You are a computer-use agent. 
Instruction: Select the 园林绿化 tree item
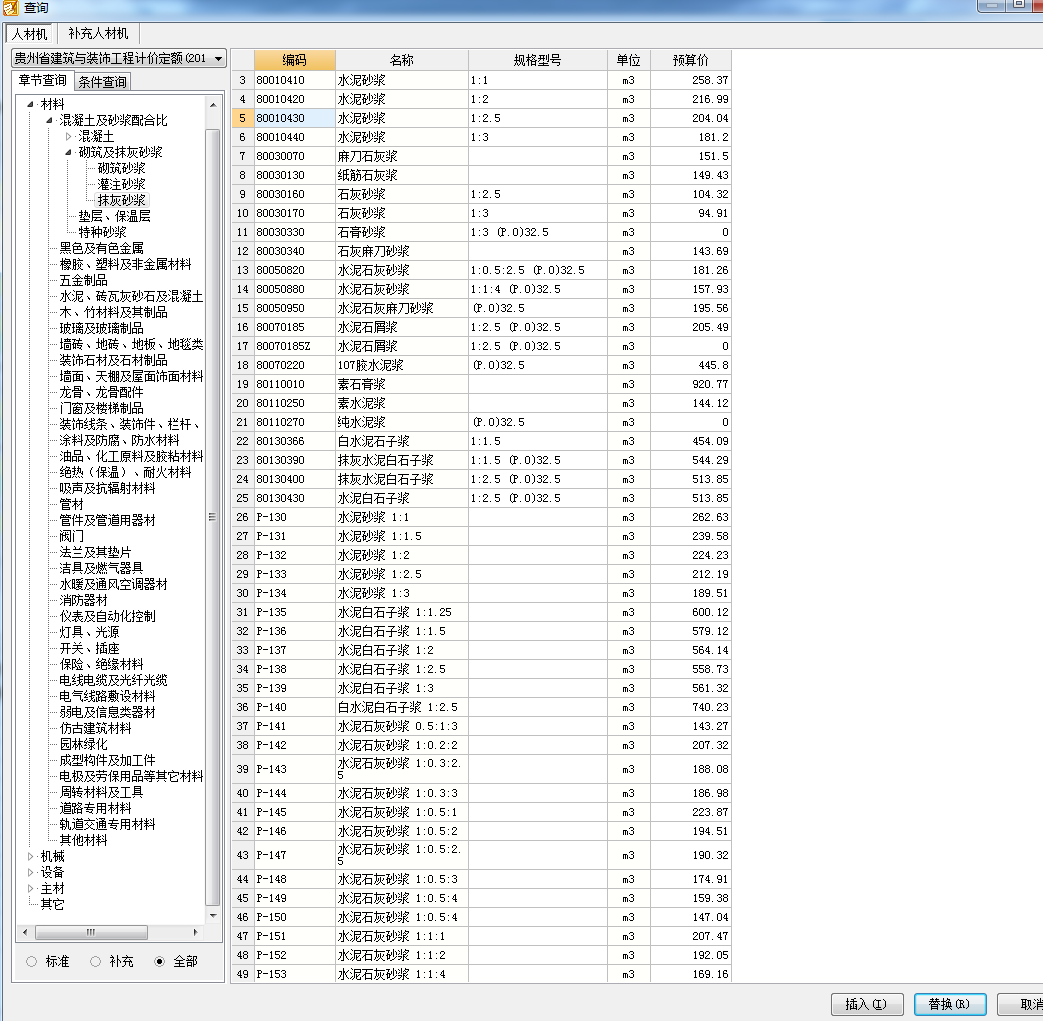pyautogui.click(x=83, y=744)
